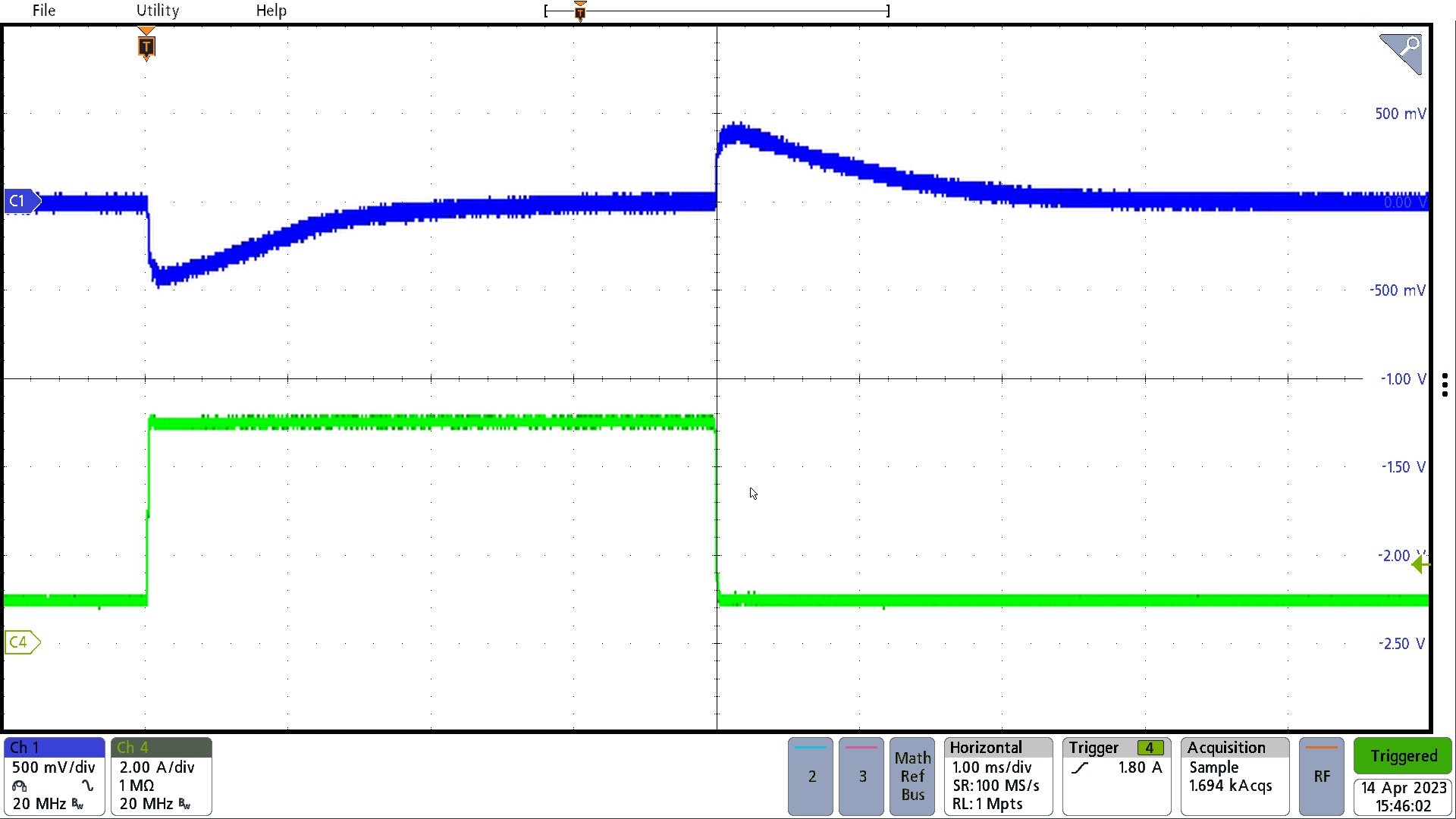This screenshot has width=1456, height=819.
Task: Open the Acquisition settings badge
Action: point(1235,776)
